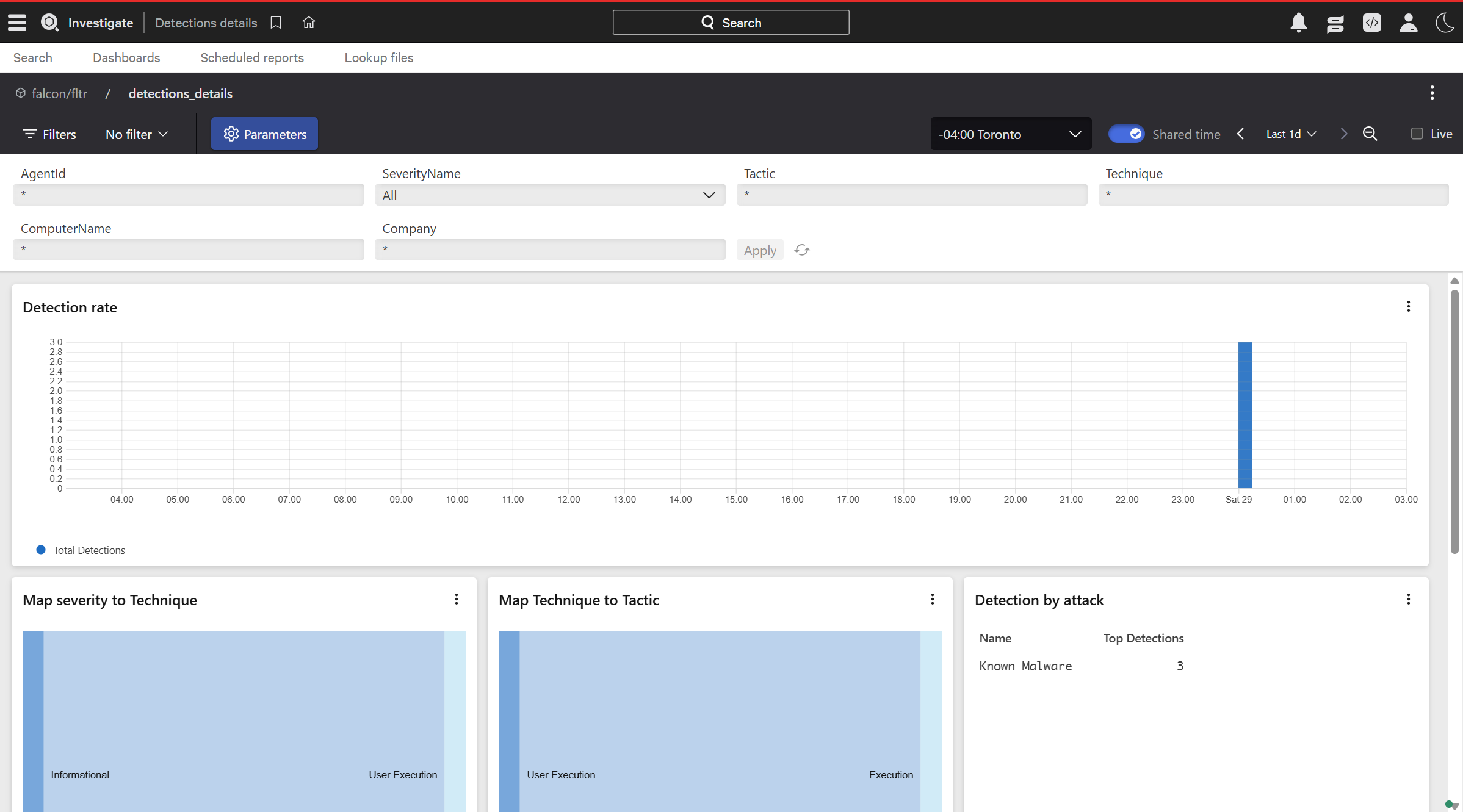The width and height of the screenshot is (1463, 812).
Task: Click the ComputerName input field
Action: coord(189,250)
